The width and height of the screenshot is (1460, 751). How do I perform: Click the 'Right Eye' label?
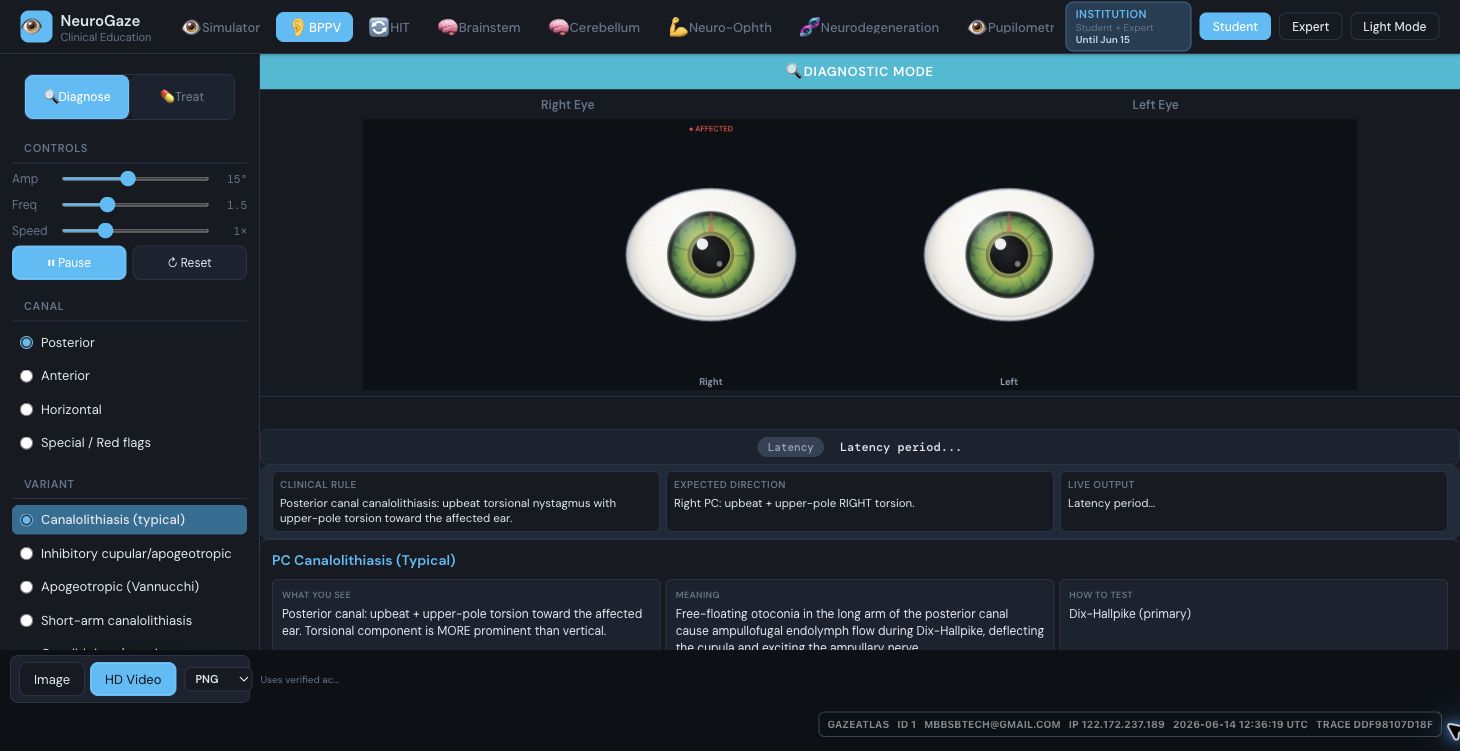(568, 105)
